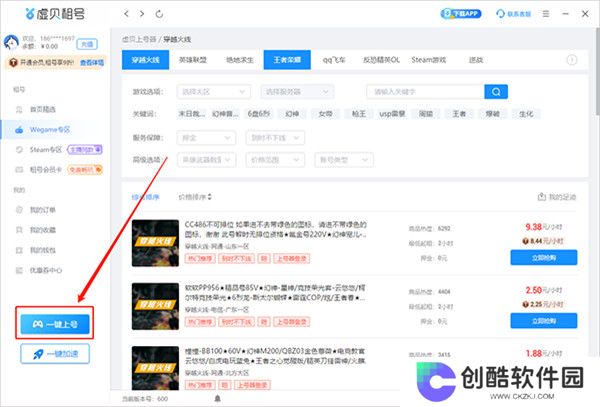The height and width of the screenshot is (407, 600).
Task: Open the 押金 deposit dropdown
Action: click(206, 138)
